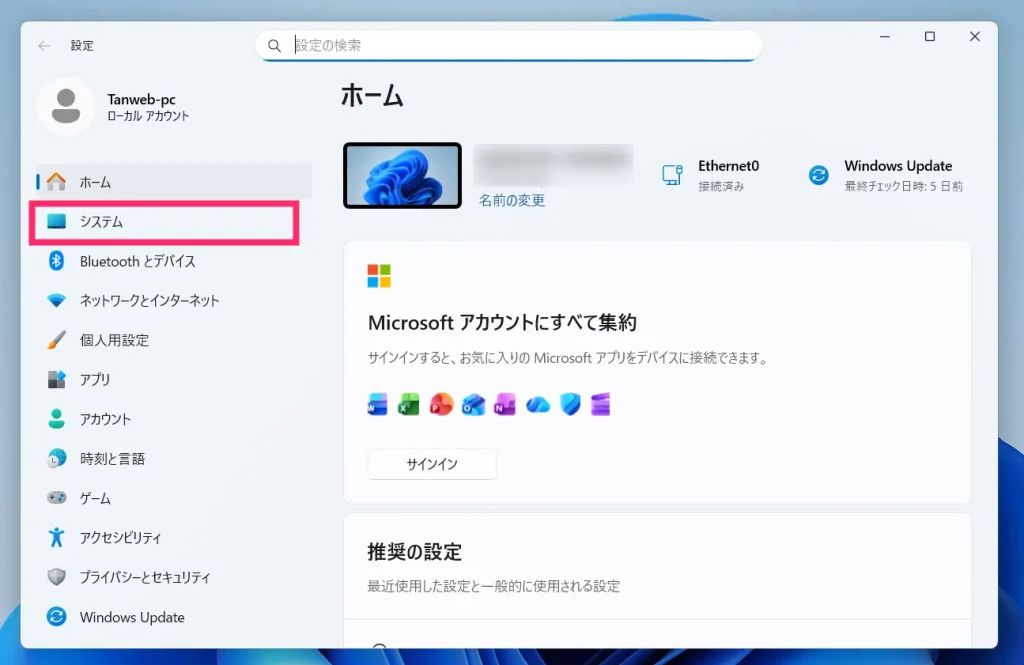Click the PowerPoint app icon
Viewport: 1024px width, 665px height.
coord(441,405)
